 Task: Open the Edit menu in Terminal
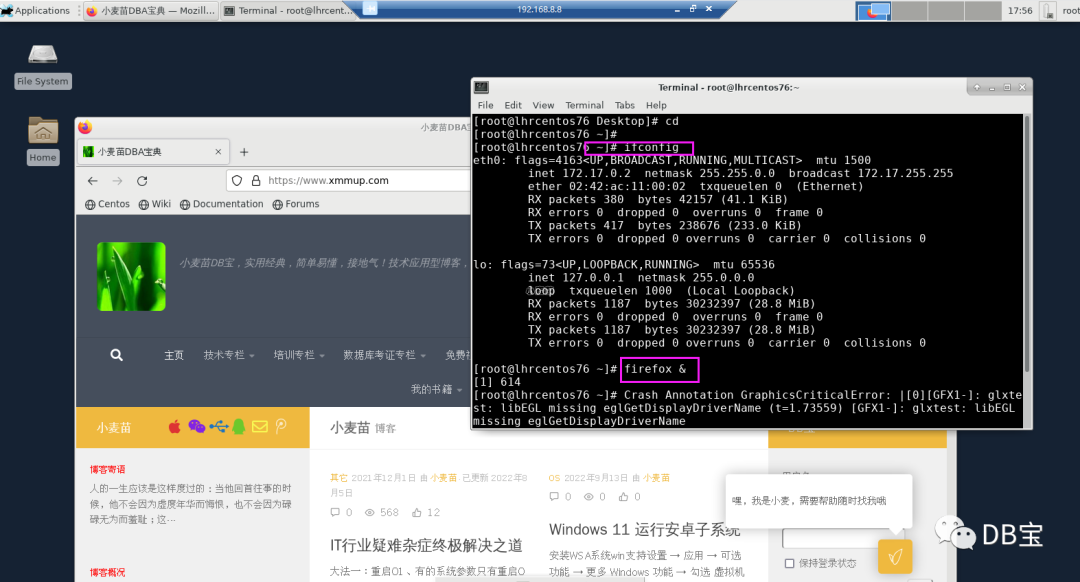(x=512, y=105)
